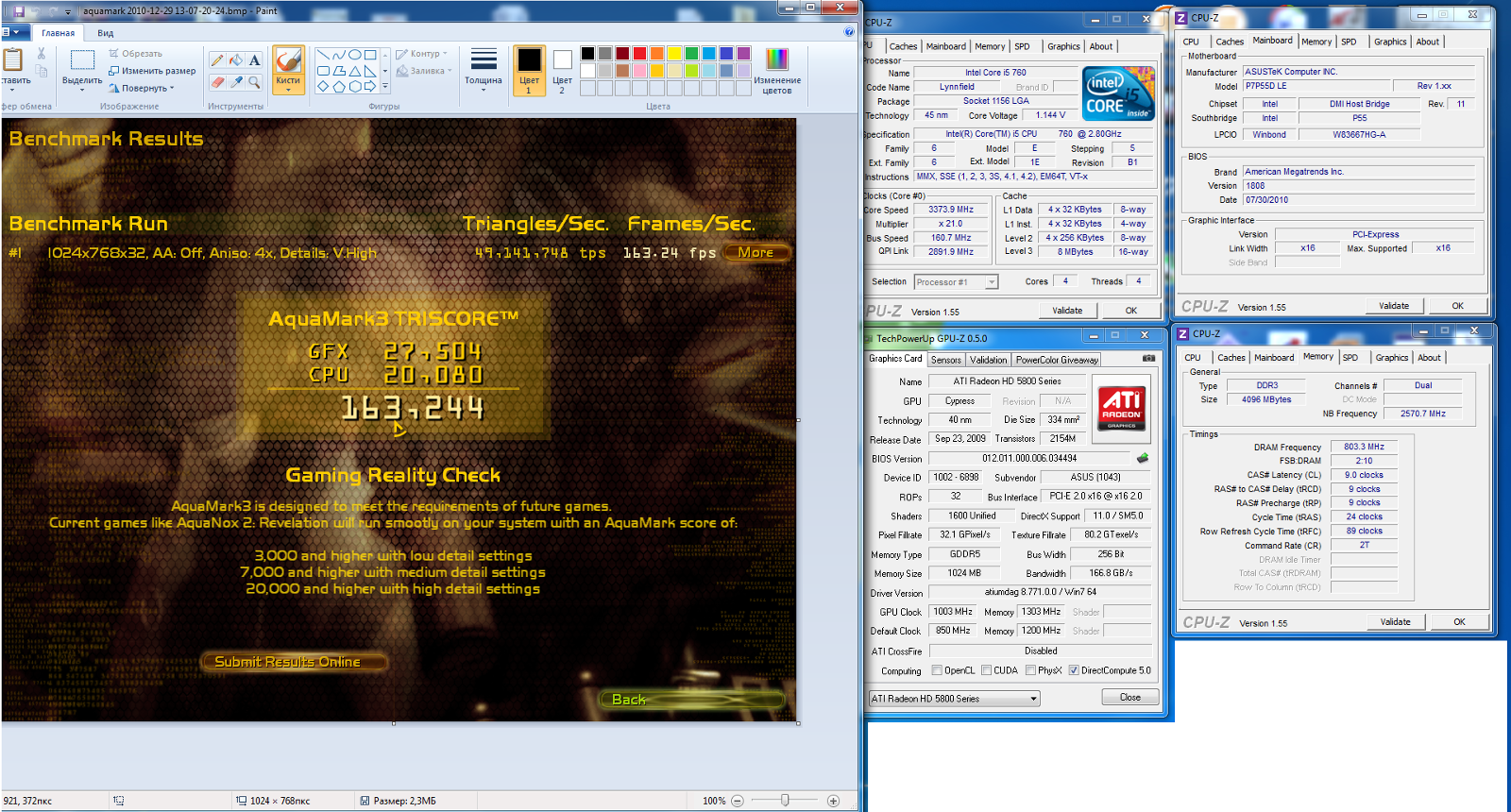The width and height of the screenshot is (1511, 812).
Task: Pick the Oval shape in shapes gallery
Action: click(x=355, y=54)
